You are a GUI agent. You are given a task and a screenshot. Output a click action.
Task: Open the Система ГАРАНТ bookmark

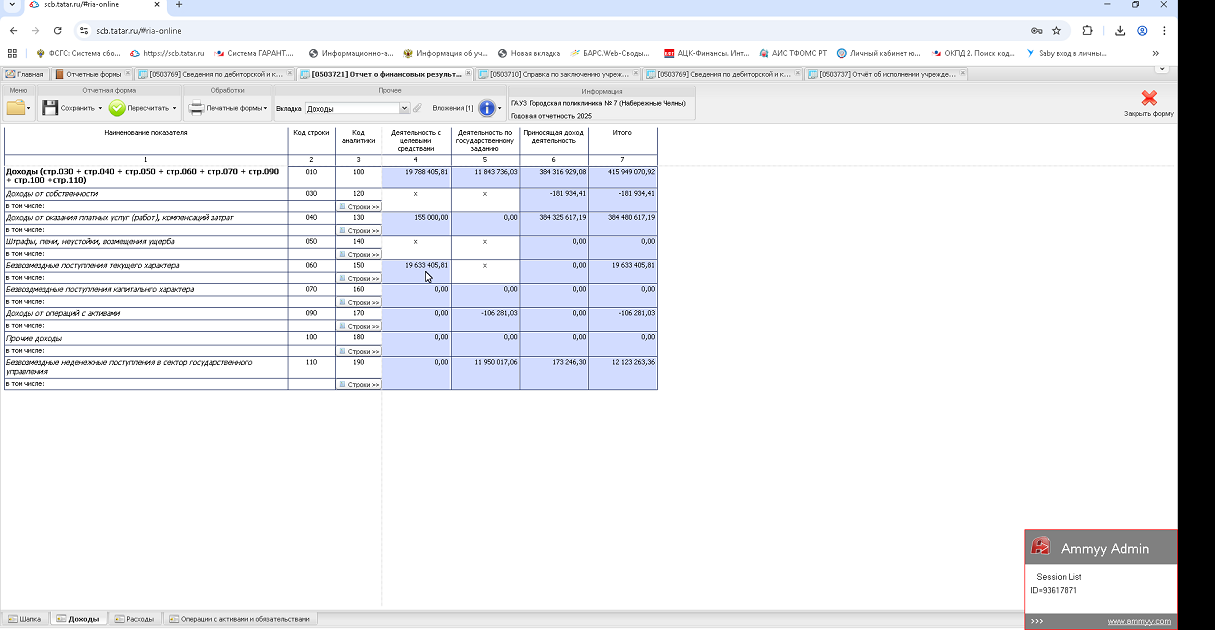(254, 53)
